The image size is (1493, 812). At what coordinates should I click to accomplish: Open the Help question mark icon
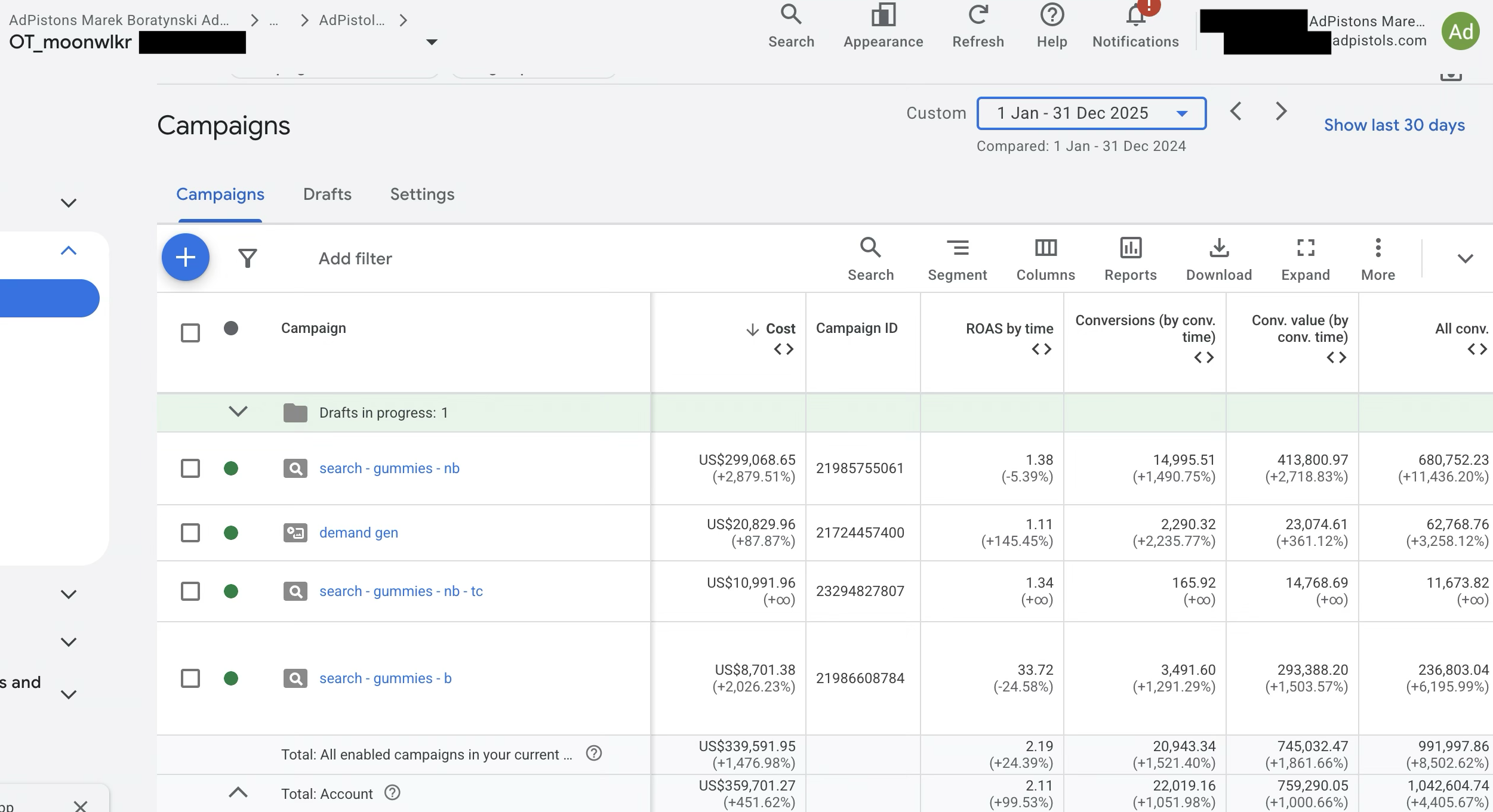coord(1052,14)
